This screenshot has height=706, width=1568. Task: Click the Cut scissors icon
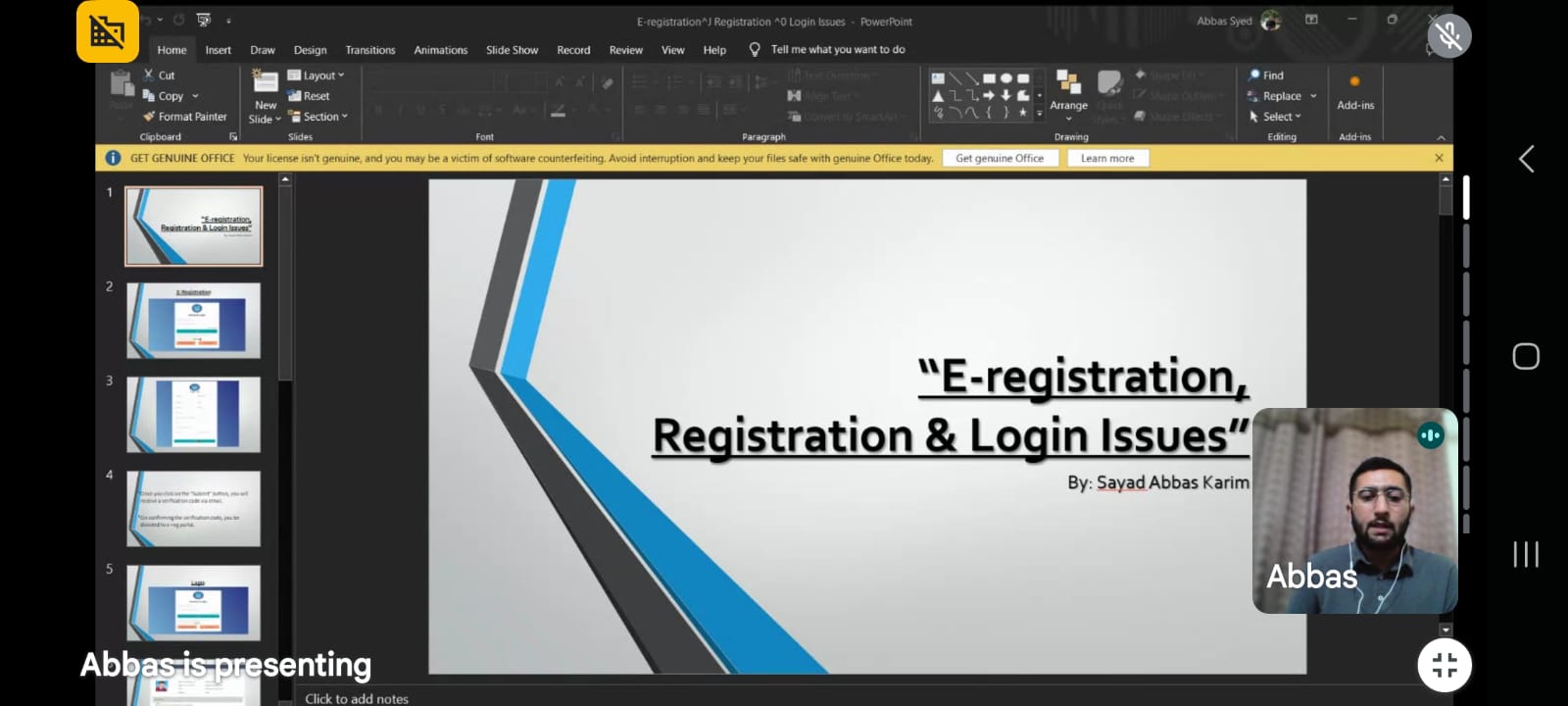[149, 75]
